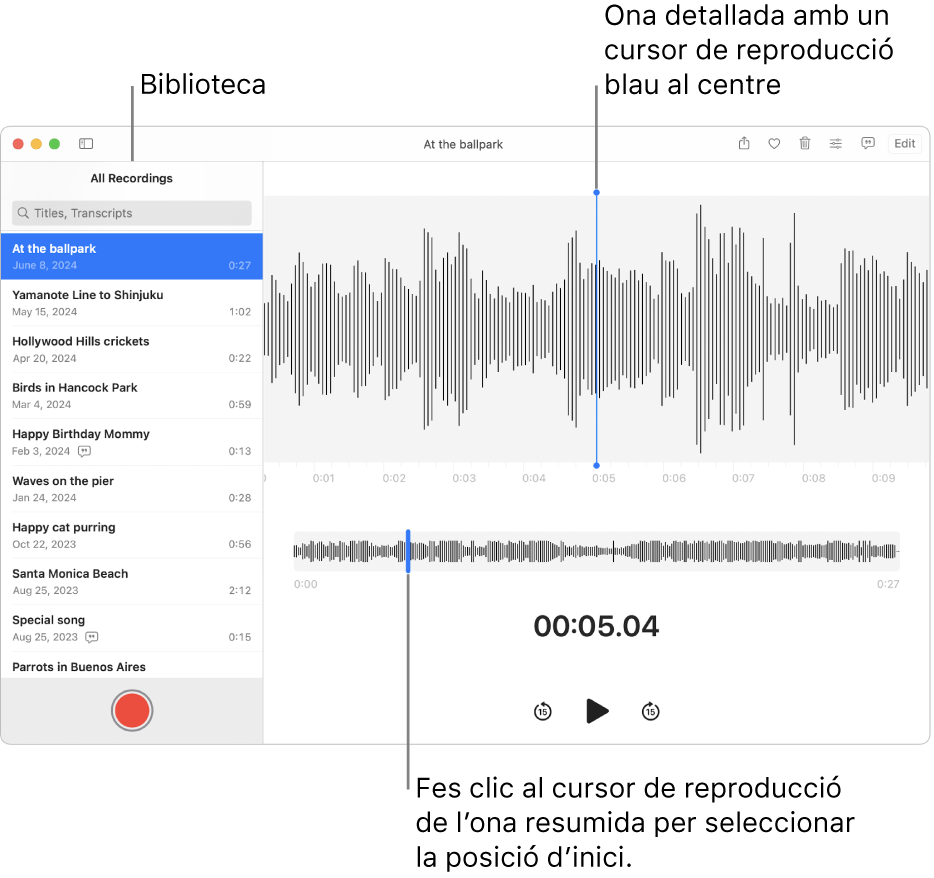Click the Share icon in the toolbar
The height and width of the screenshot is (878, 934).
pos(744,144)
